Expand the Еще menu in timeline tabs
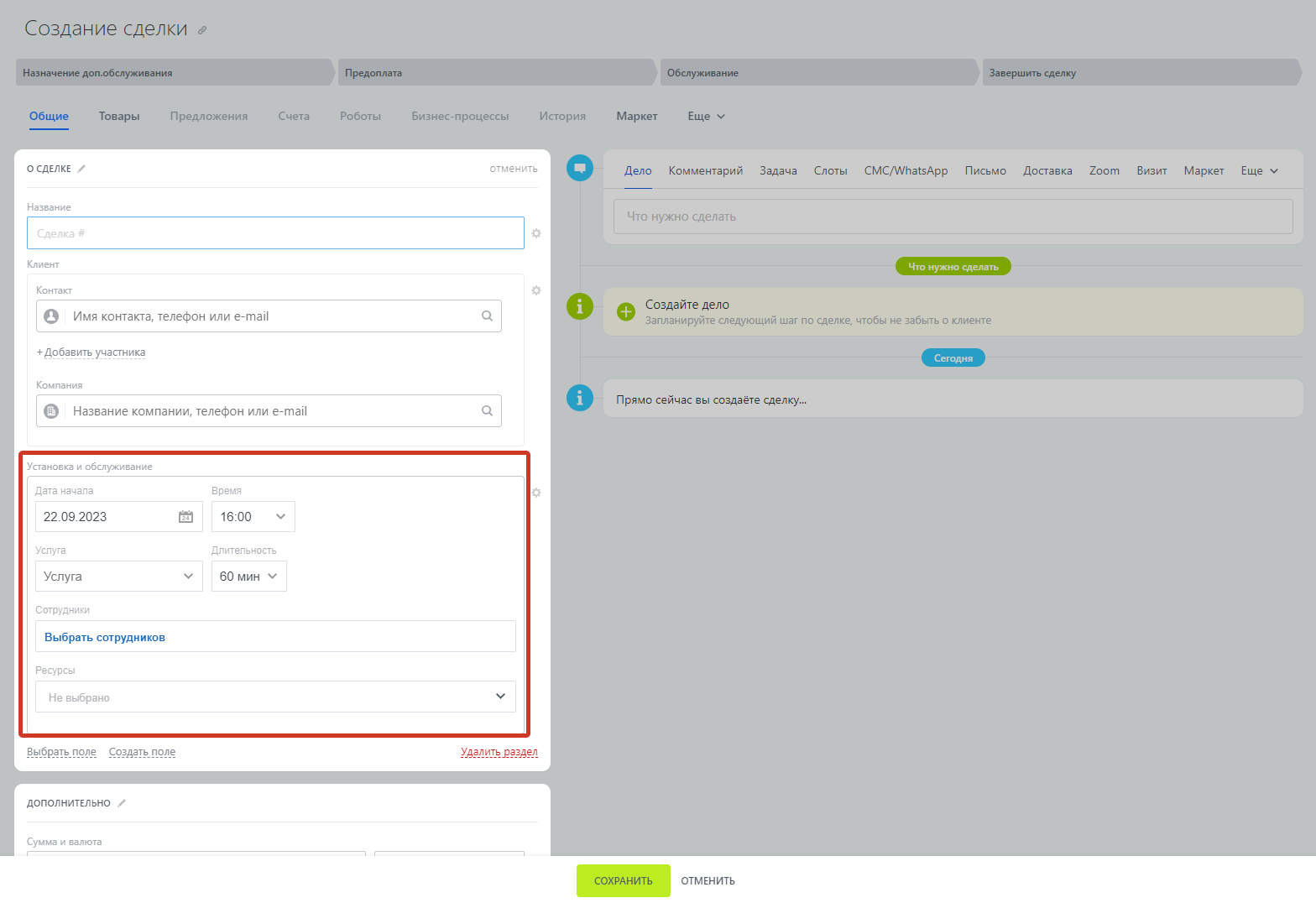The width and height of the screenshot is (1316, 903). point(1260,170)
